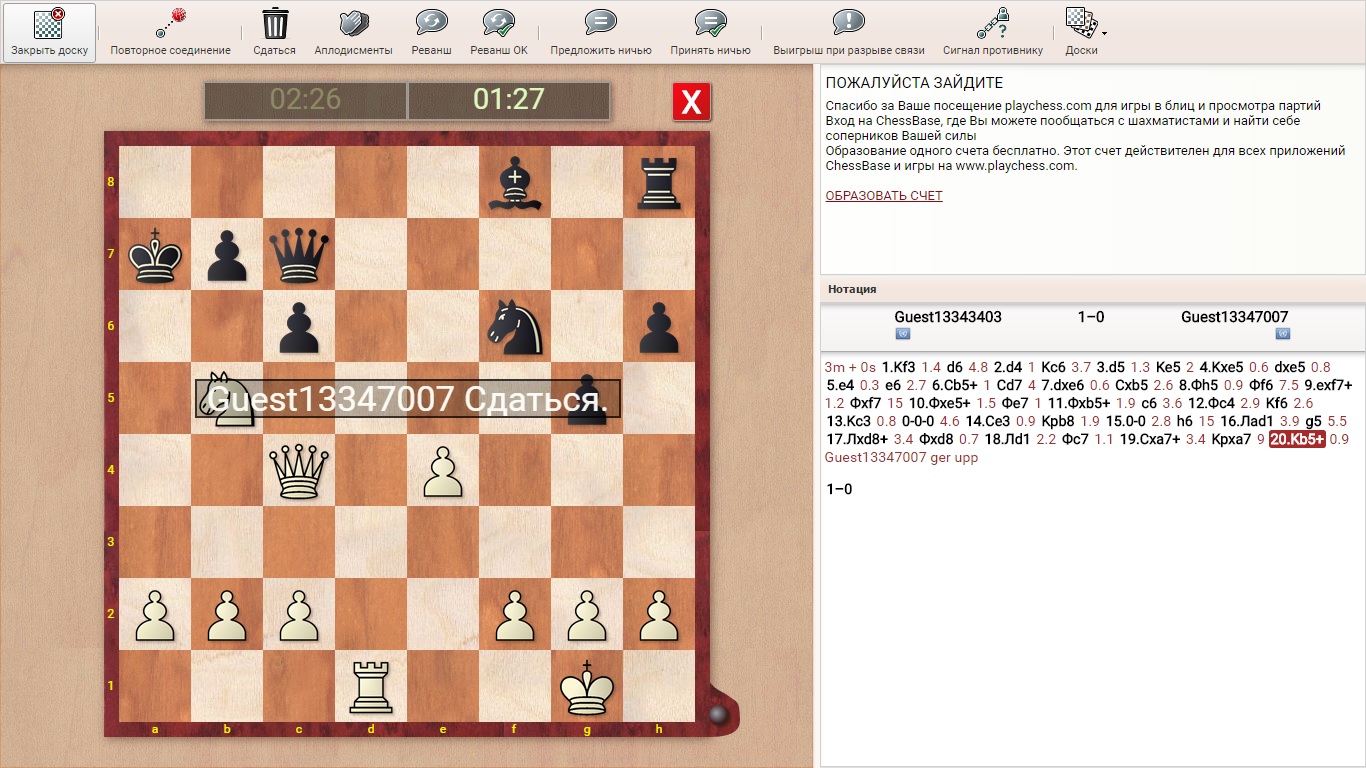This screenshot has height=768, width=1366.
Task: Click Signal to opponent (Сигнал противнику) icon
Action: pos(992,24)
